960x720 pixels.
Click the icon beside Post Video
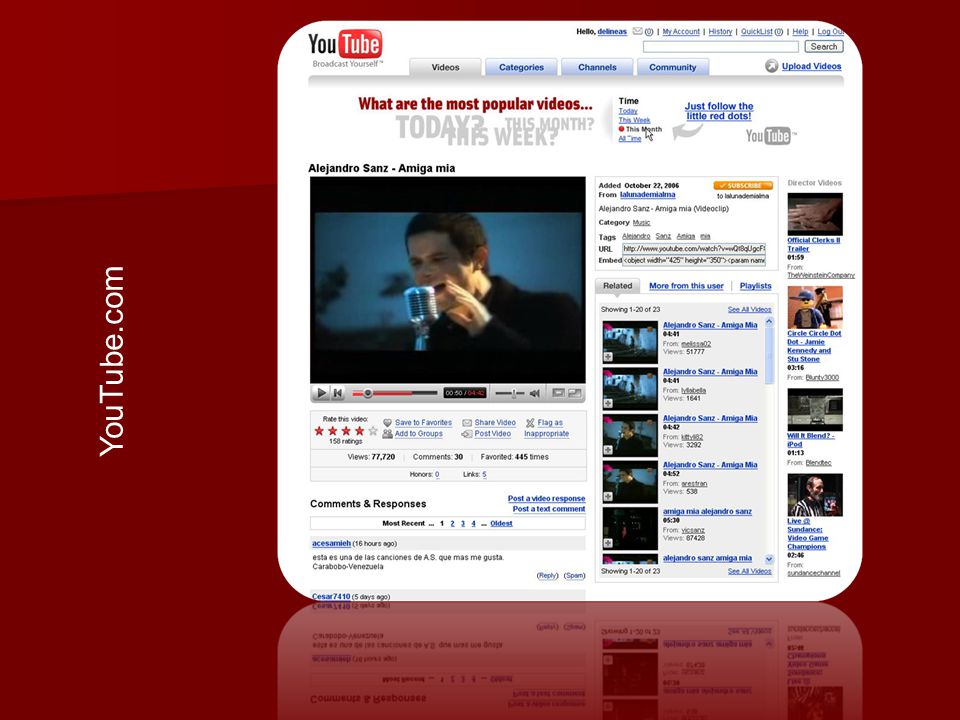pos(467,433)
